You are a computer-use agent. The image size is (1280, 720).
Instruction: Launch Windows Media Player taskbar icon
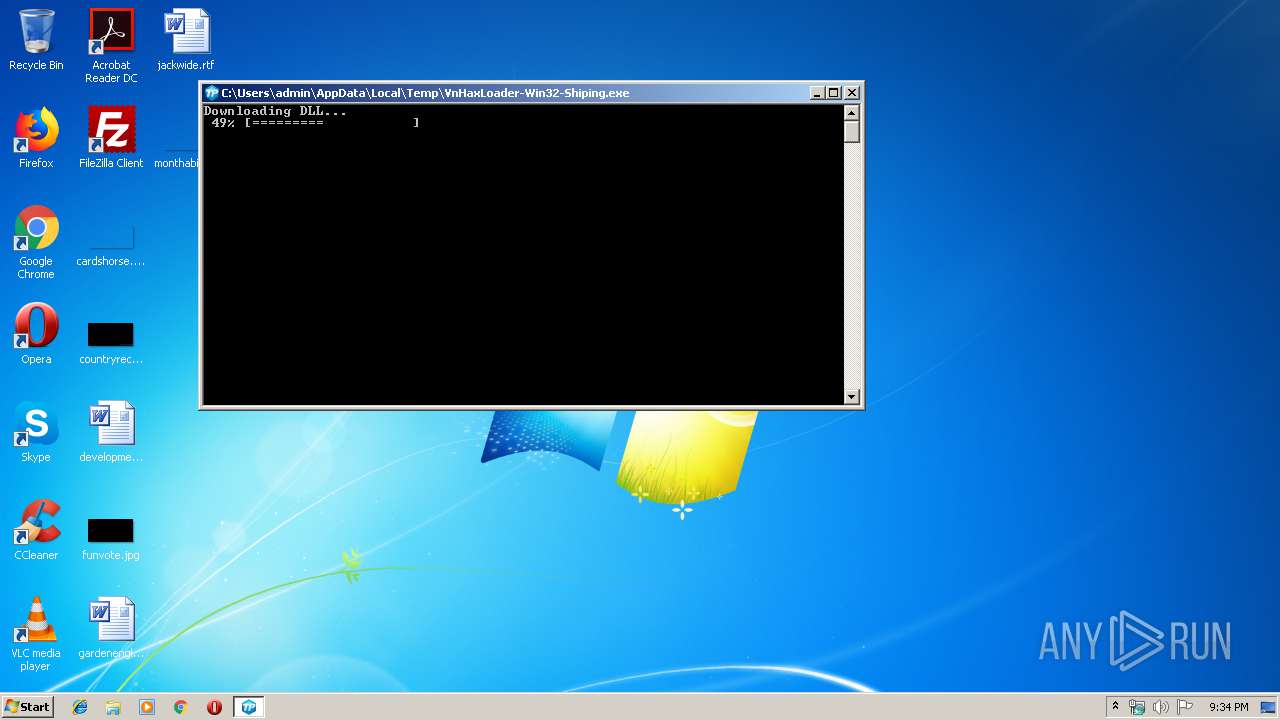tap(147, 707)
